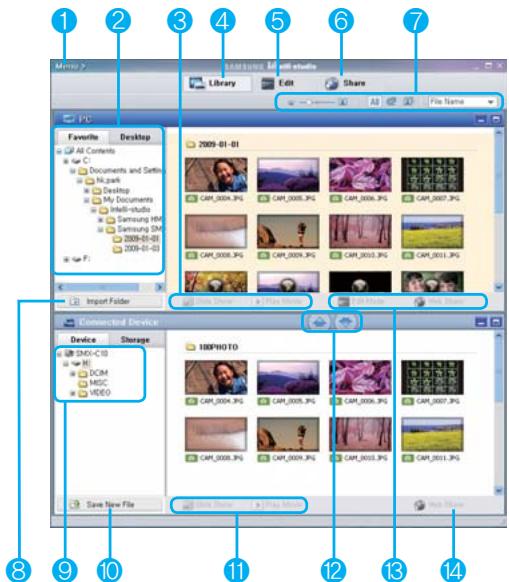Select the Favorite tab in PC panel
Viewport: 509px width, 582px height.
(83, 137)
